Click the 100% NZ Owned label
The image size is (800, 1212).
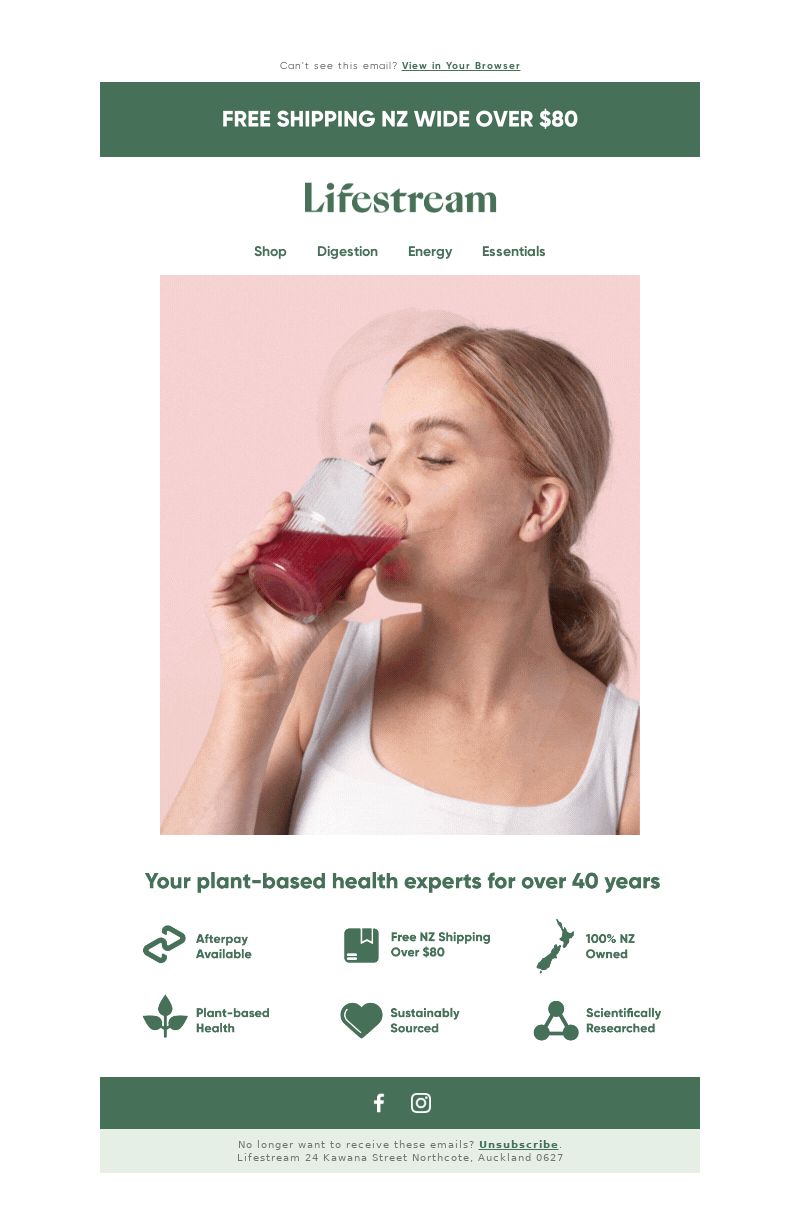pos(610,946)
